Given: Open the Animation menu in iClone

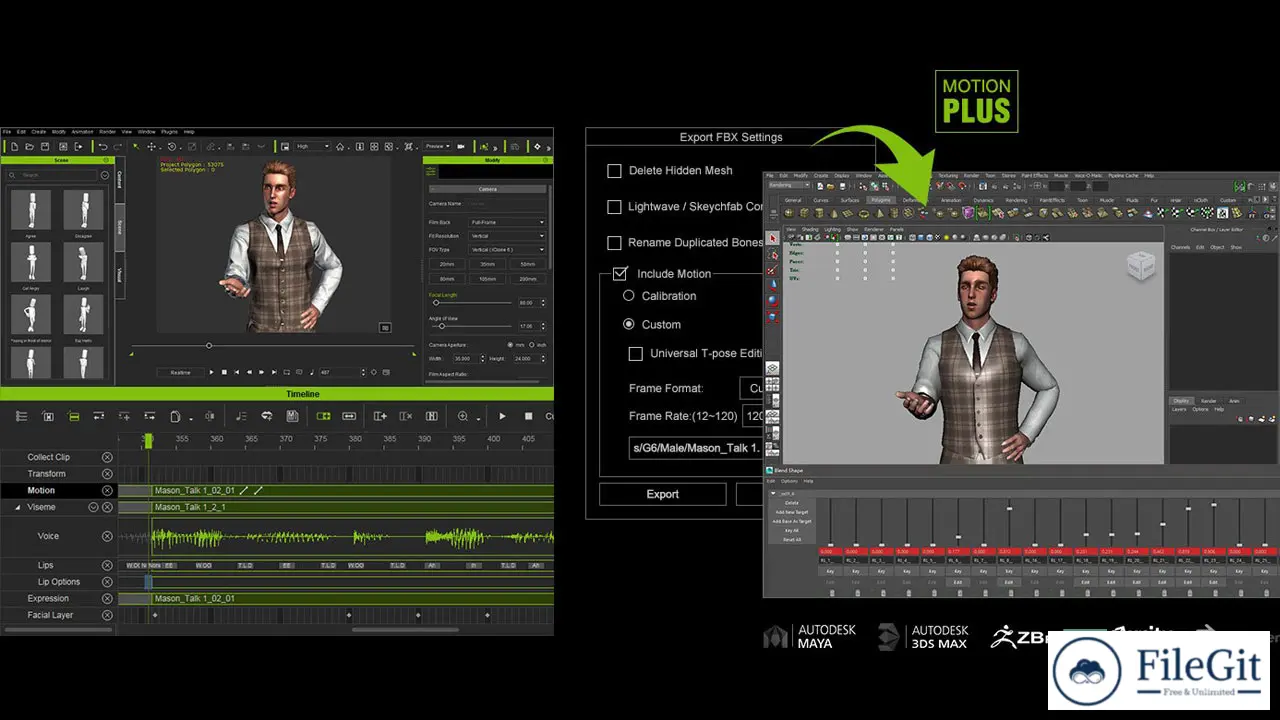Looking at the screenshot, I should point(82,132).
